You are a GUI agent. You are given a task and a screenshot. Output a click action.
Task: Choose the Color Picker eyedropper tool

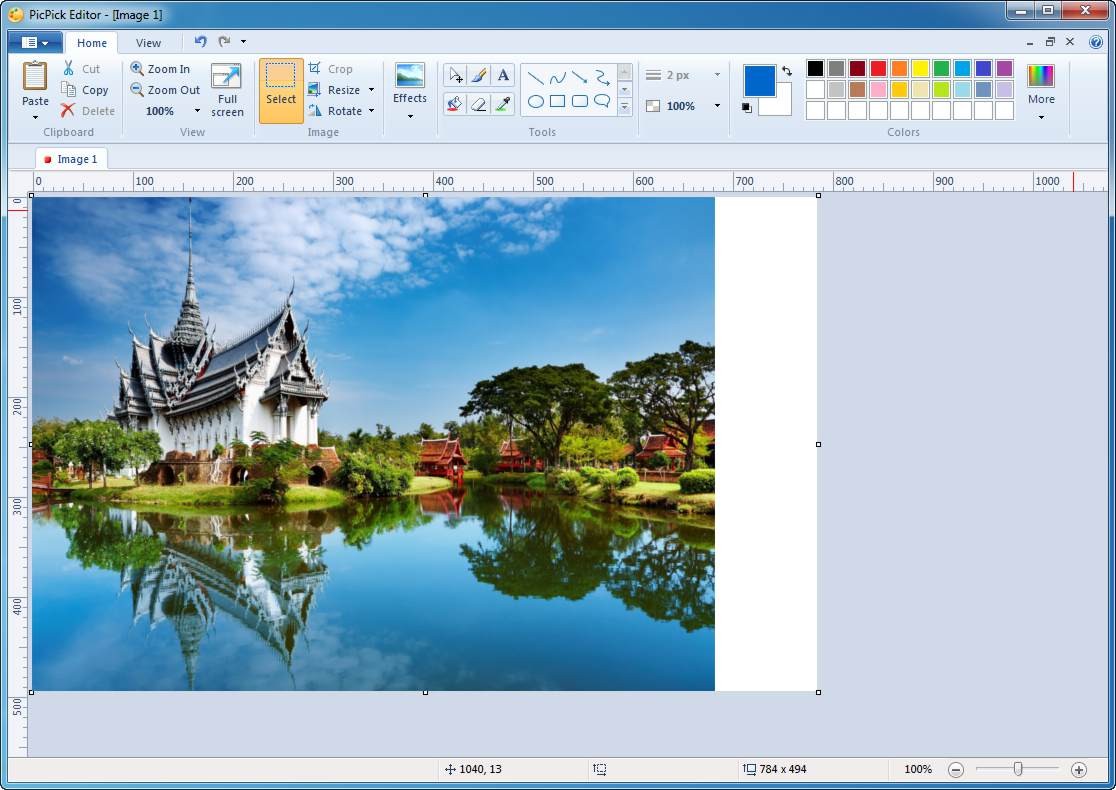pyautogui.click(x=504, y=104)
